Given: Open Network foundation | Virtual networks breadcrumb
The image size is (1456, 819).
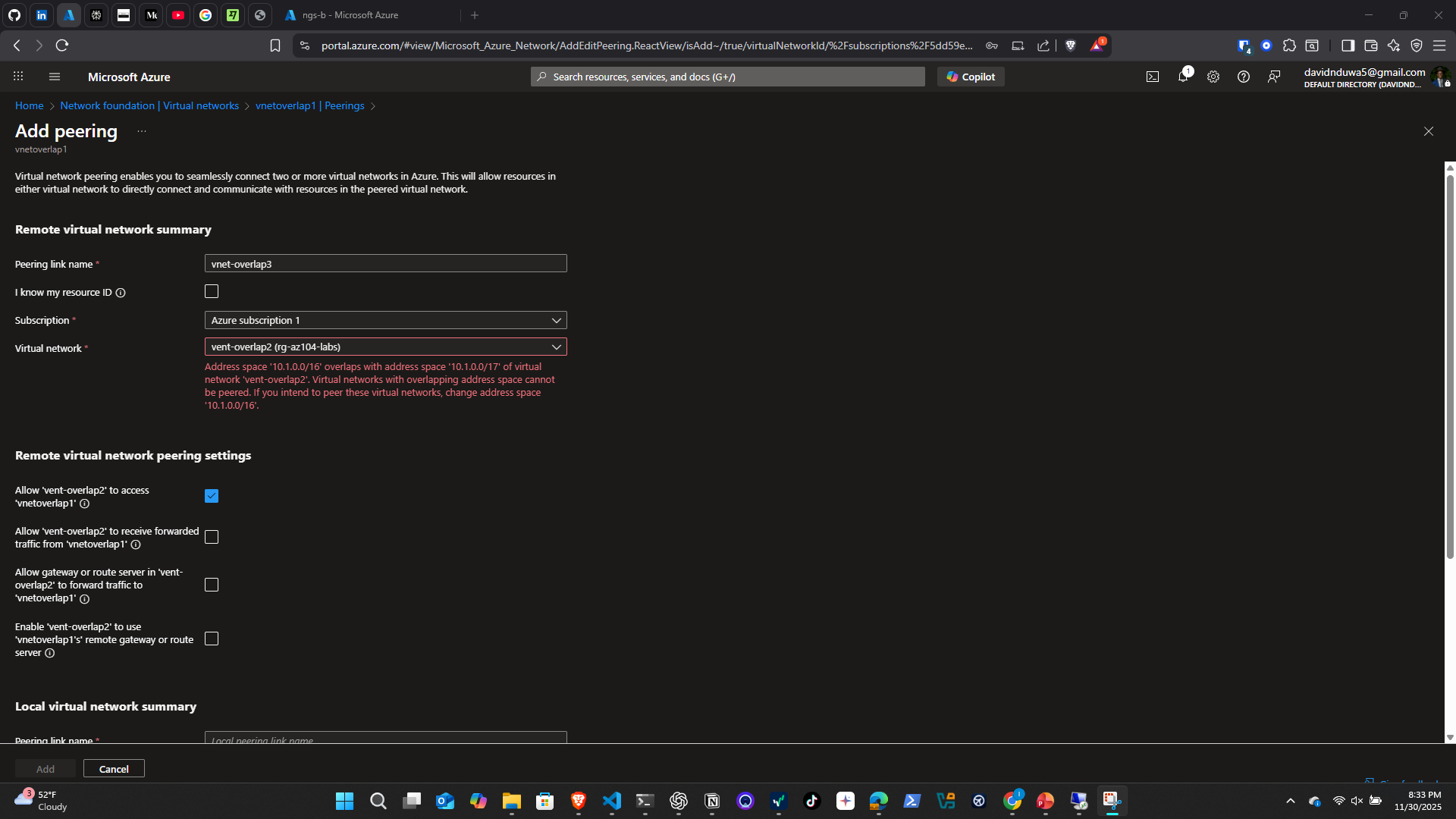Looking at the screenshot, I should [x=149, y=106].
